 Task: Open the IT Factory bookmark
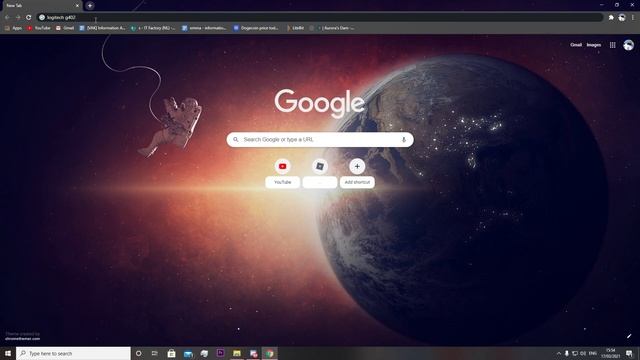click(x=153, y=28)
